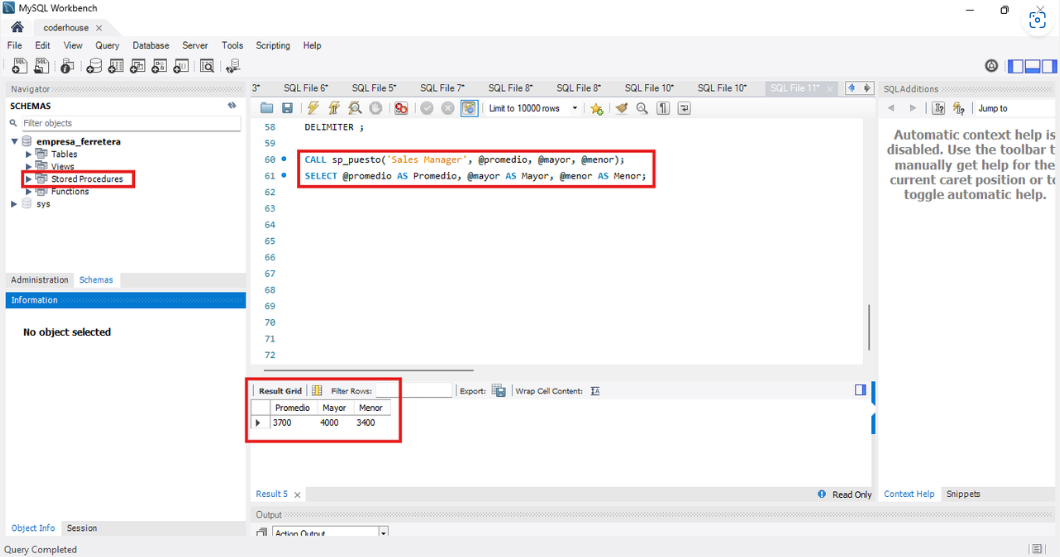This screenshot has width=1060, height=557.
Task: Click the Filter objects search field
Action: [x=130, y=123]
